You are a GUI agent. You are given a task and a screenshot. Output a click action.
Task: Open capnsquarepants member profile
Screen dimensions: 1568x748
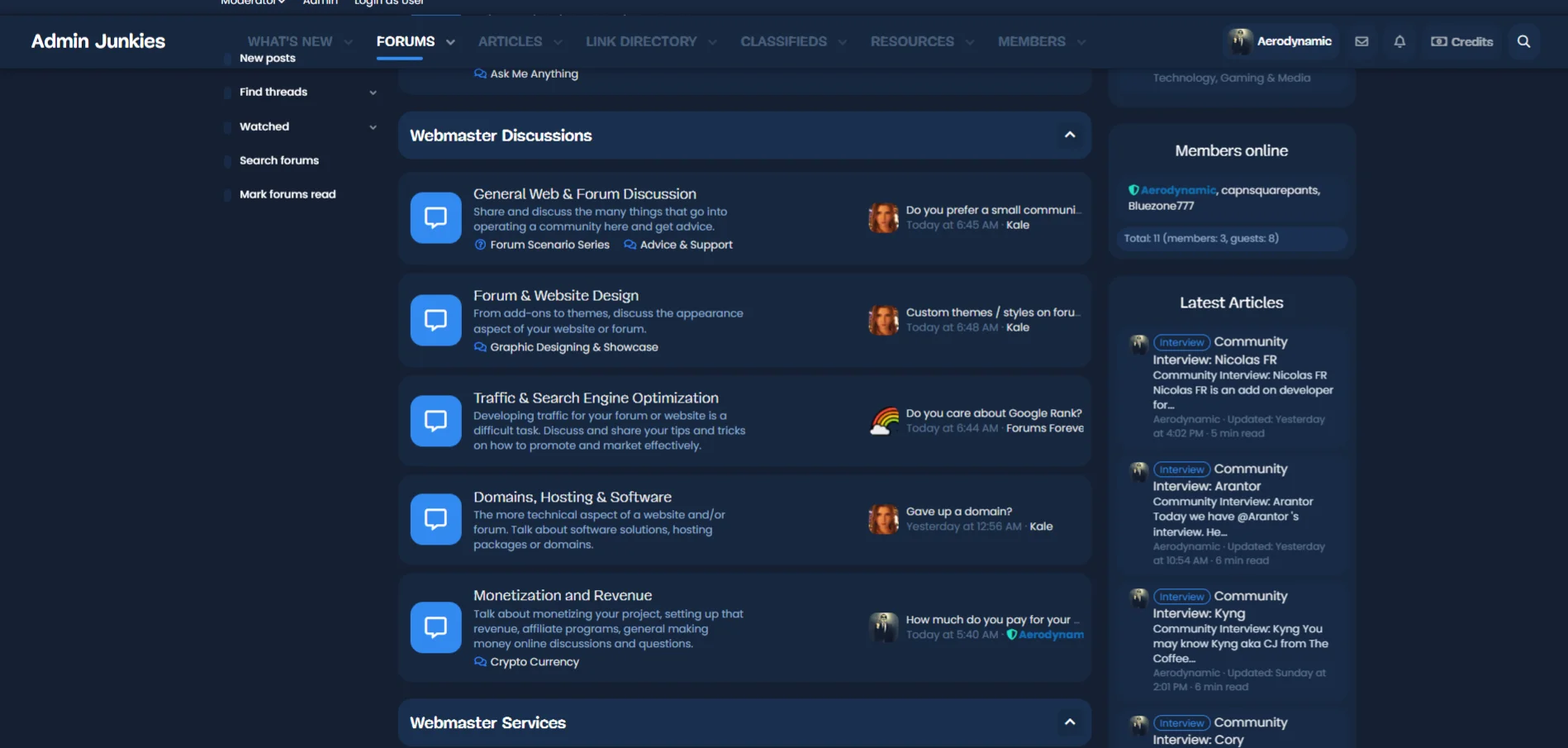click(1271, 190)
